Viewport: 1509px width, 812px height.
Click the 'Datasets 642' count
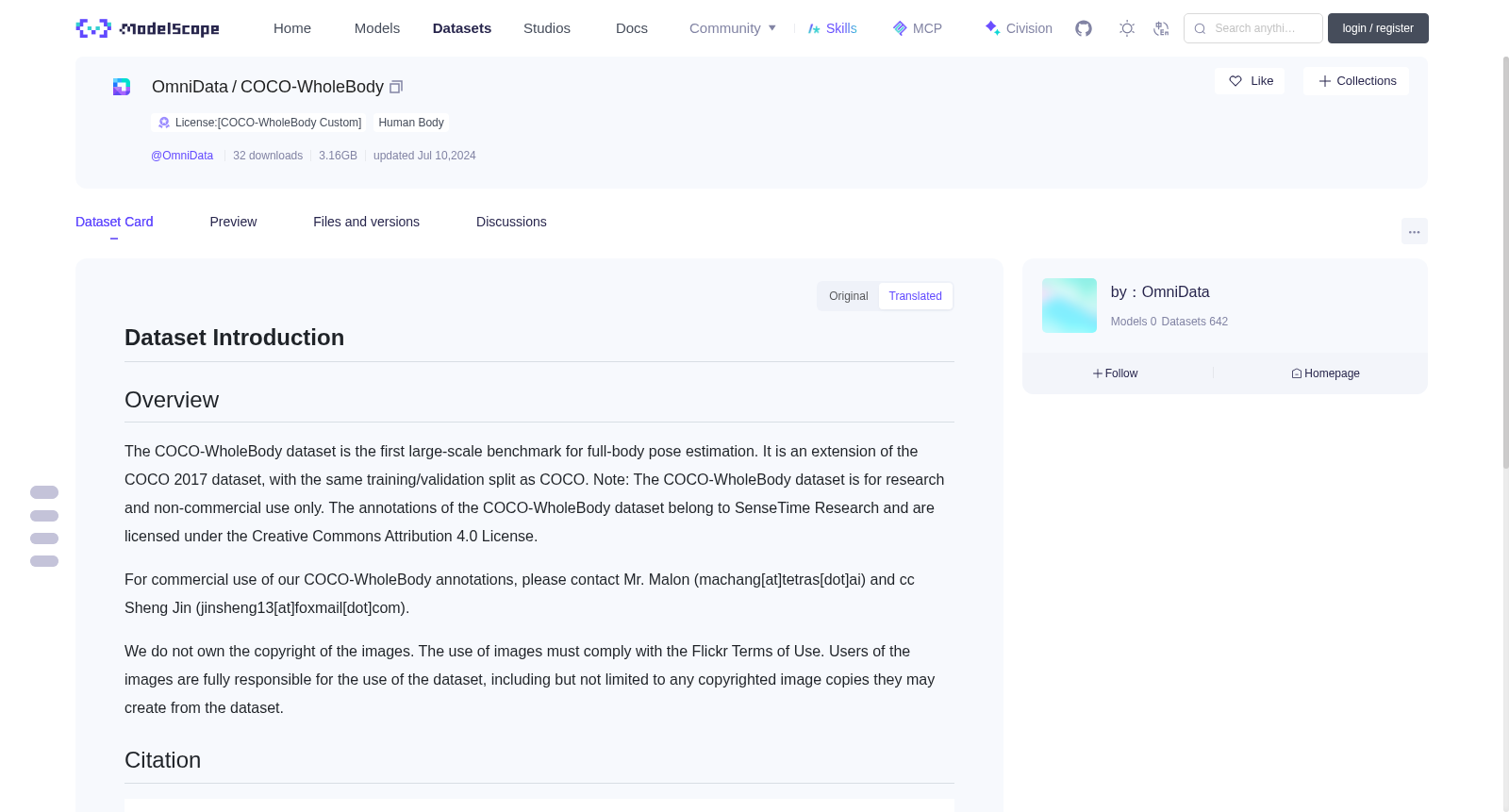click(1195, 322)
